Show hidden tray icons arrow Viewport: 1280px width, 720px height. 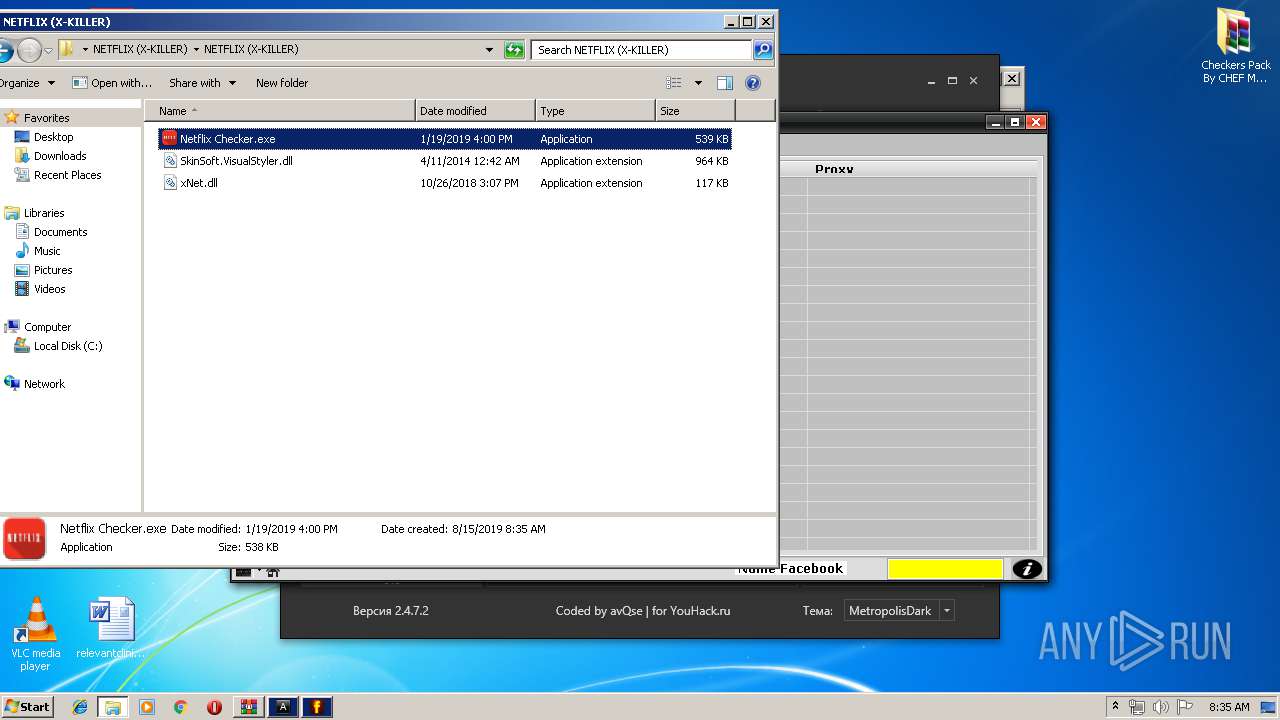[x=1115, y=707]
